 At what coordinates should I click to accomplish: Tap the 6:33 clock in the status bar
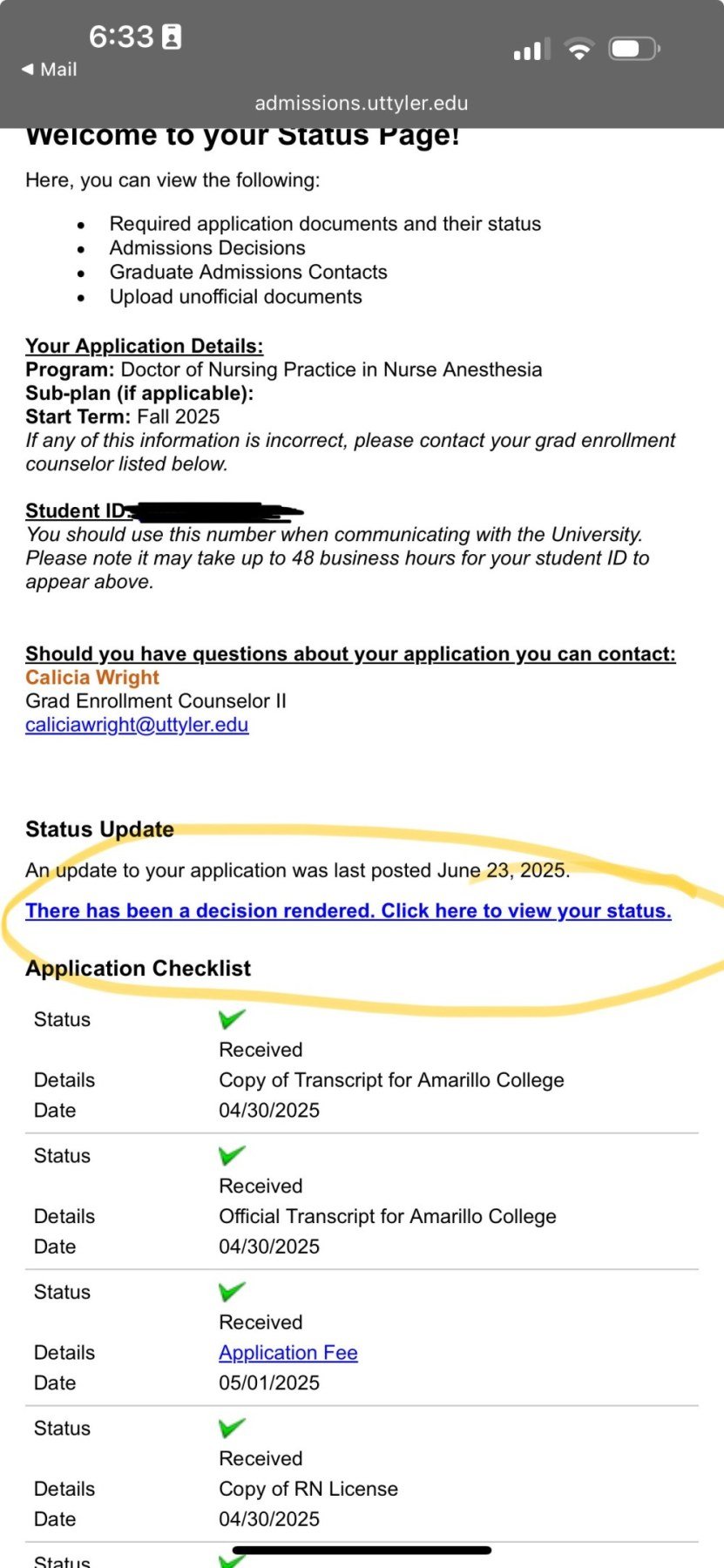pos(121,37)
